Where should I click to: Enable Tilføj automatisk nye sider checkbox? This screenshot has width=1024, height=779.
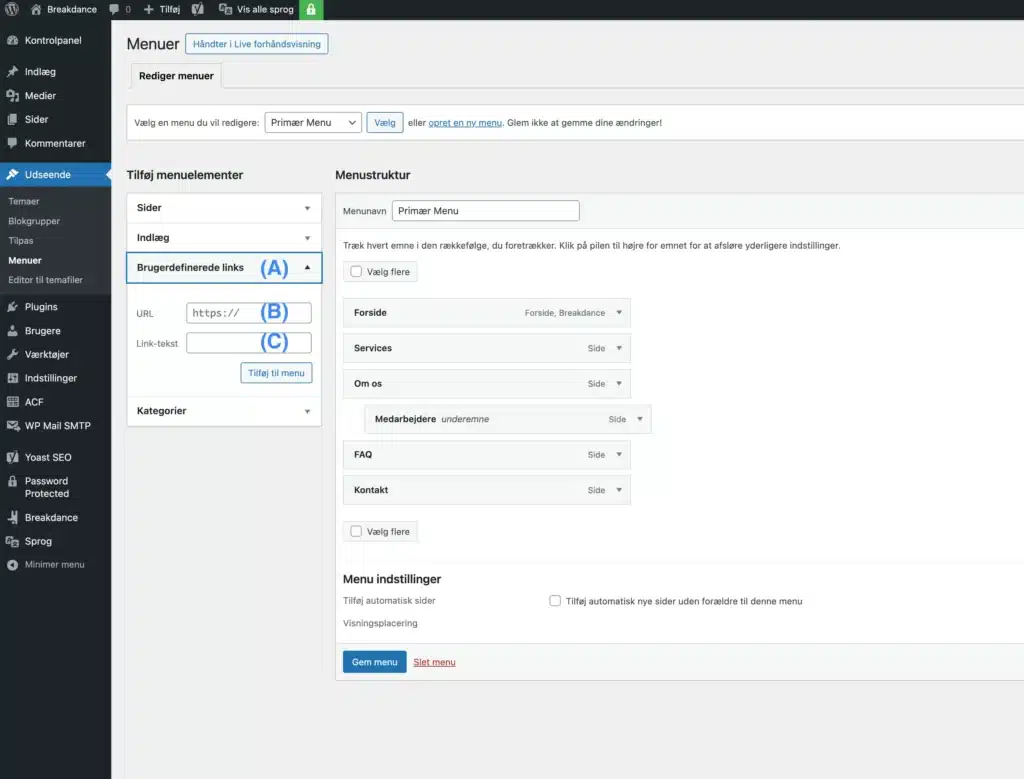555,601
